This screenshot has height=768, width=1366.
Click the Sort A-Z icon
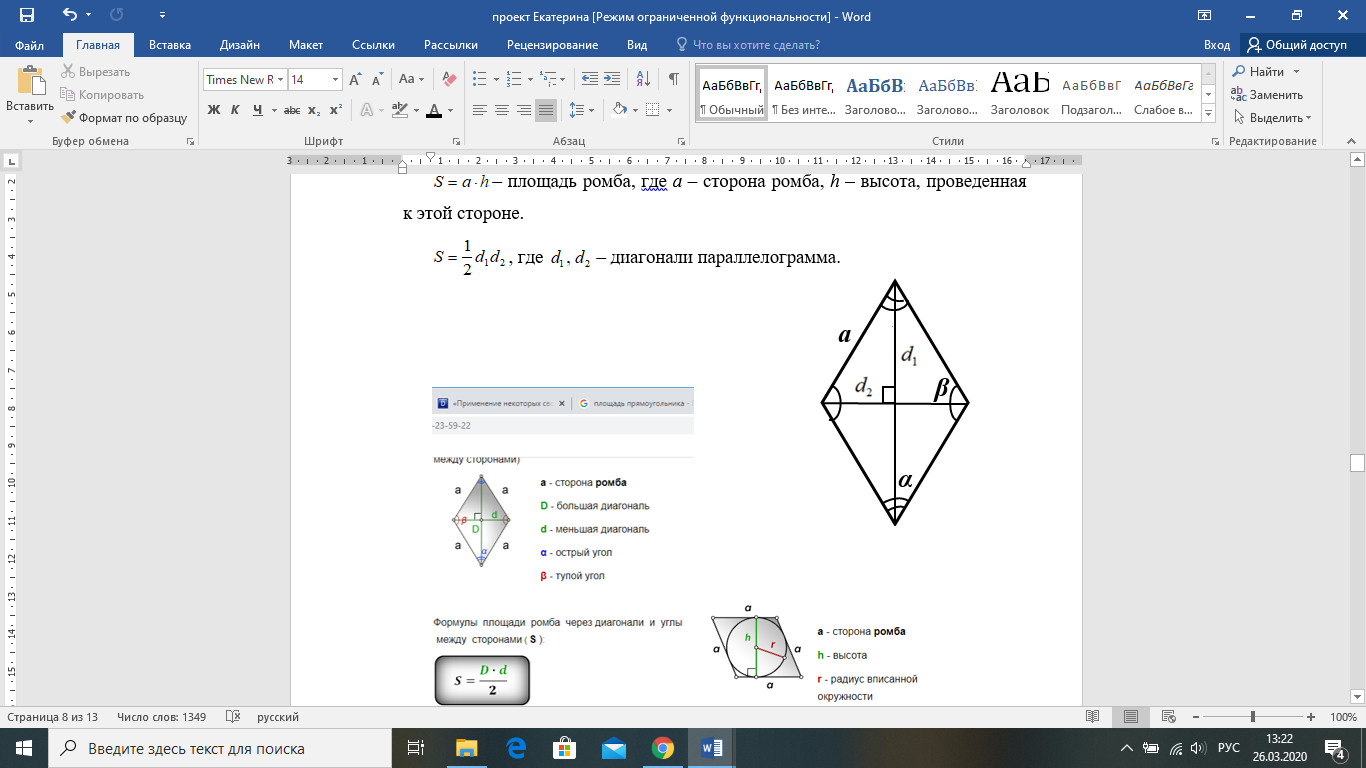click(x=644, y=79)
